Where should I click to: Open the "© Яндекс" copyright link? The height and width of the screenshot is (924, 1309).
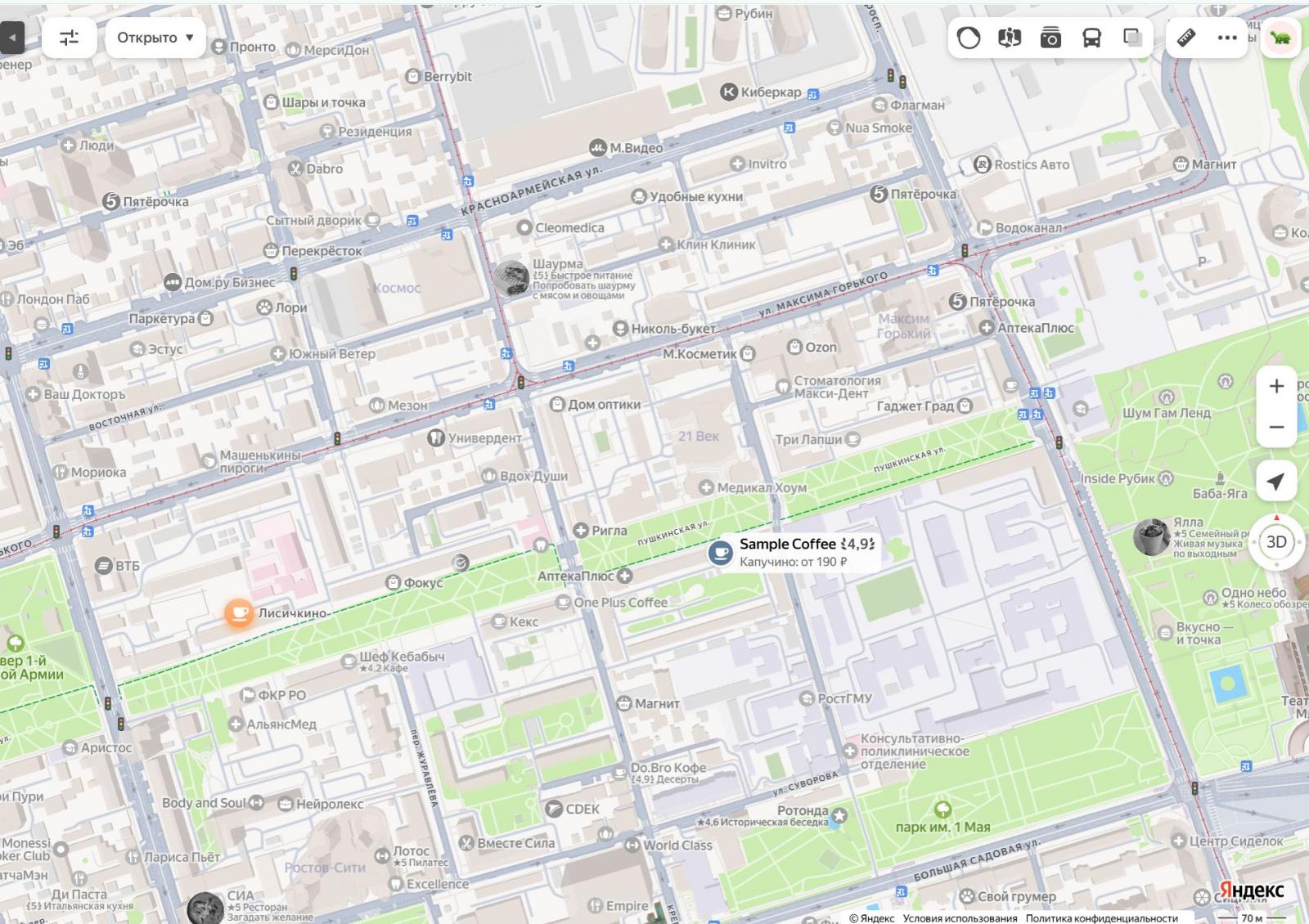click(872, 917)
